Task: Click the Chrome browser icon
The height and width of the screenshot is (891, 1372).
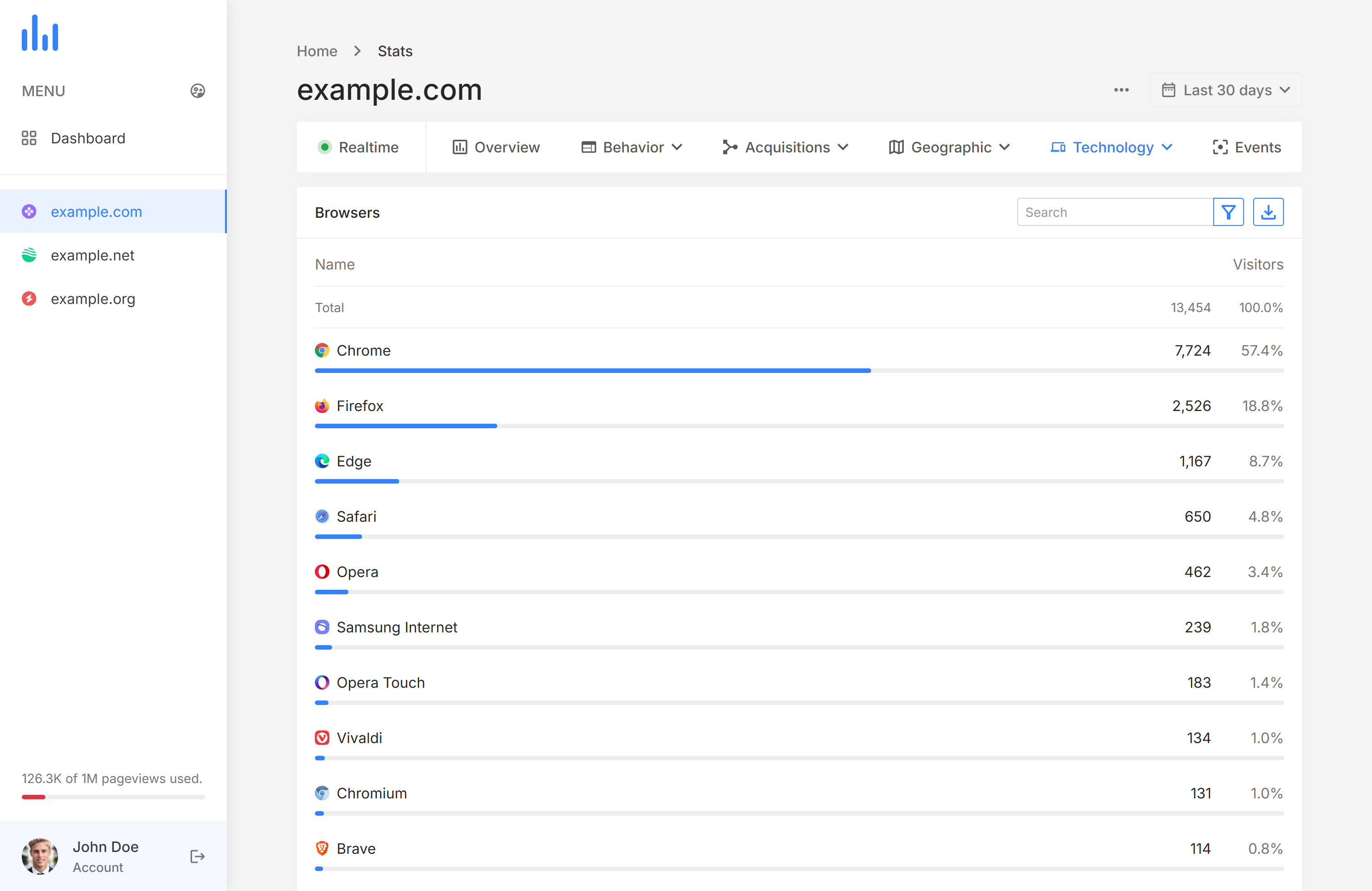Action: click(x=322, y=350)
